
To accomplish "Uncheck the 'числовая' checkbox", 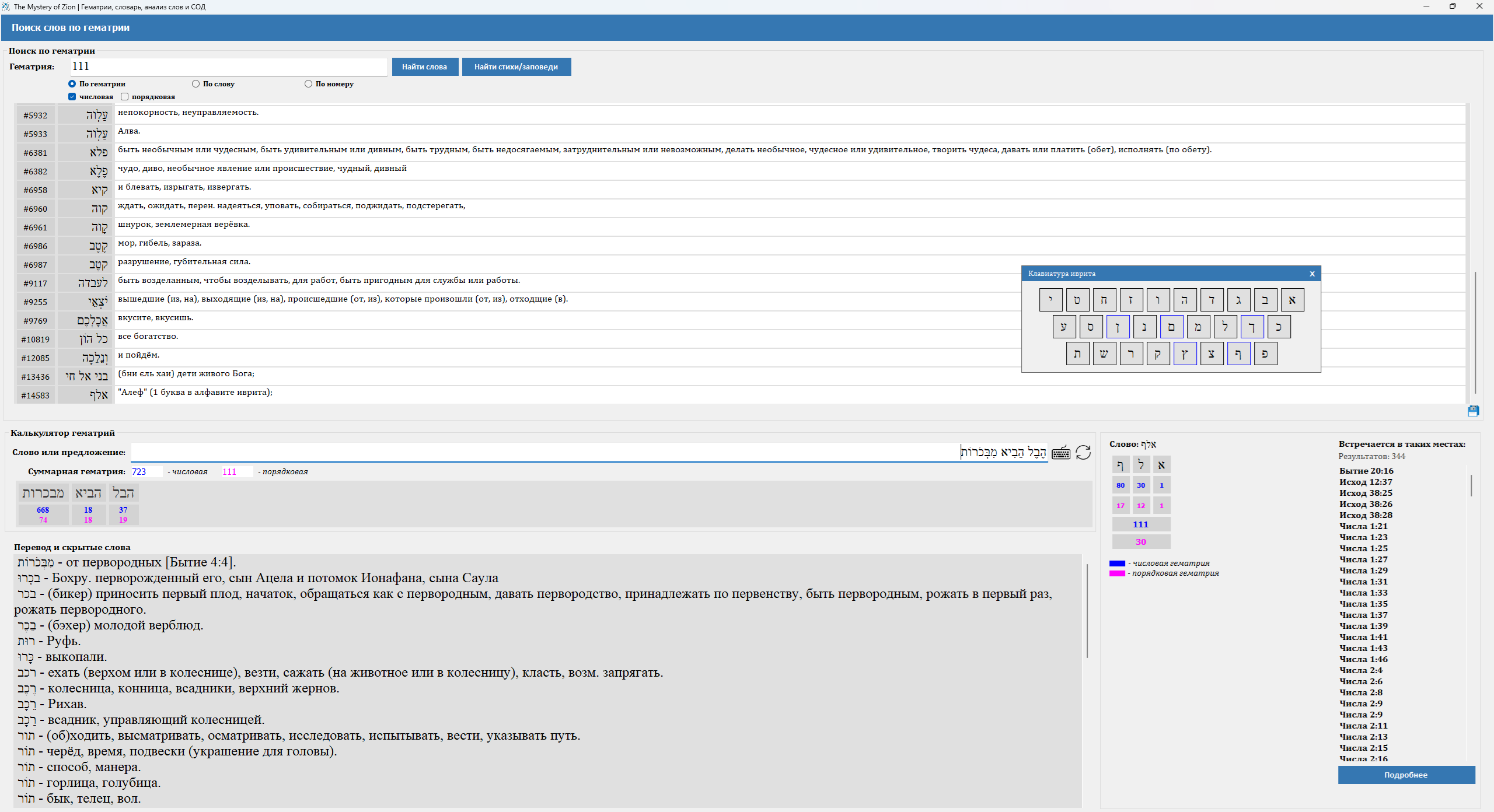I will (x=72, y=97).
